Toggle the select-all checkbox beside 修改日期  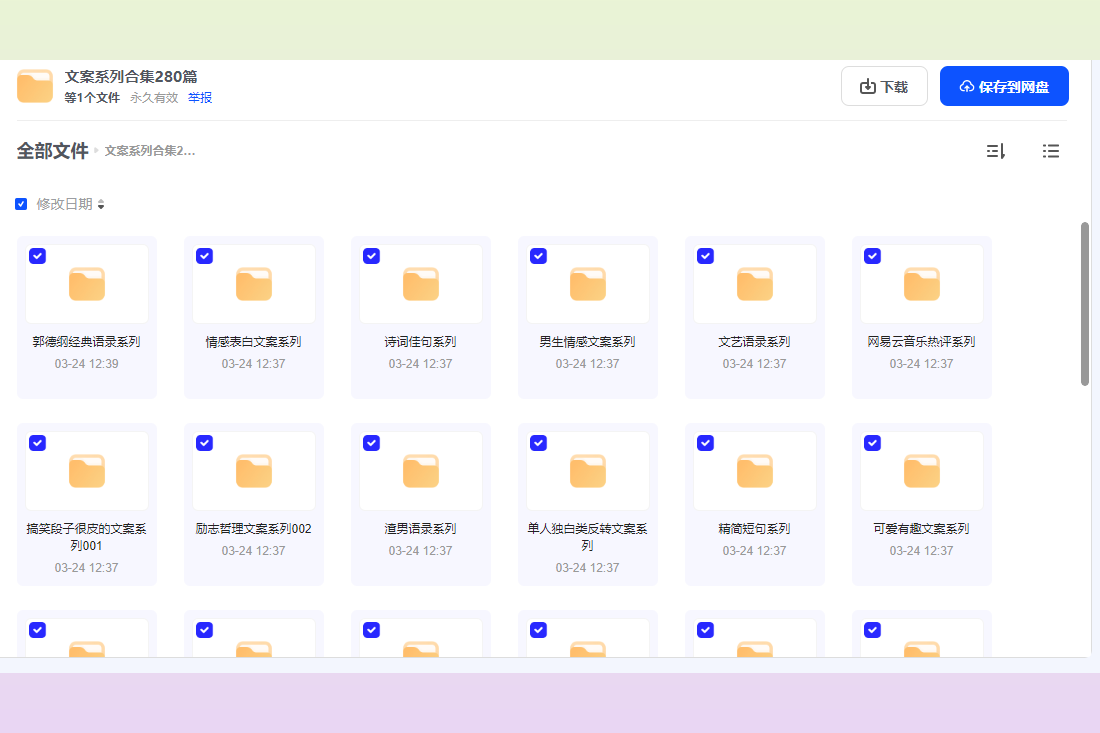(21, 204)
